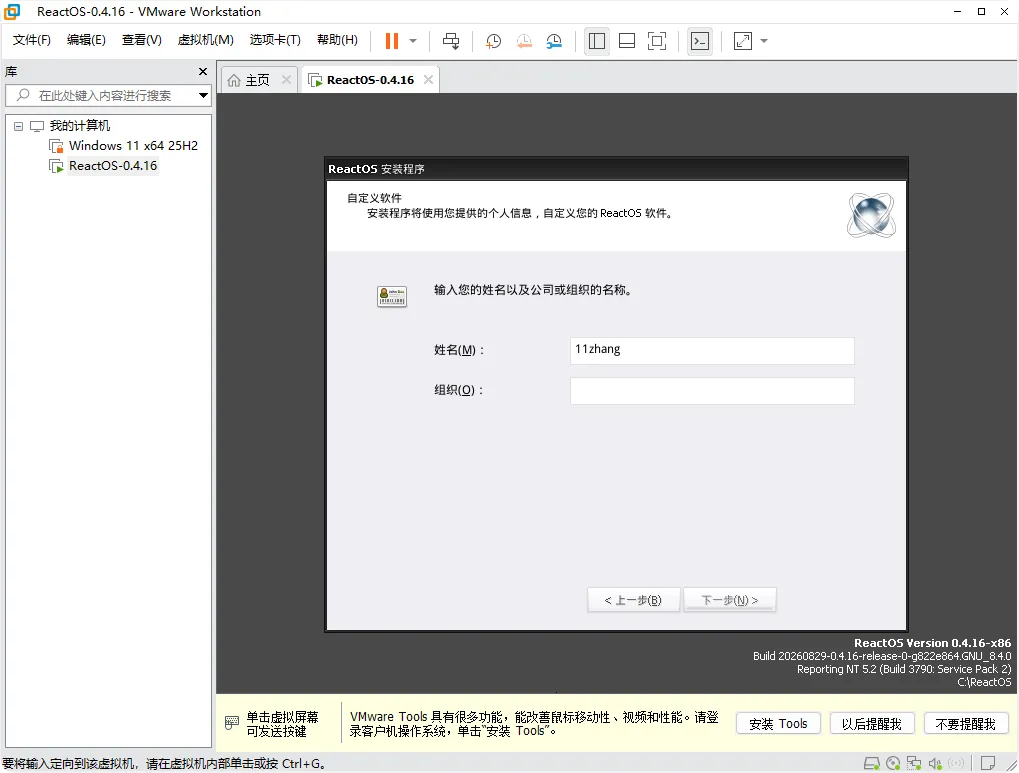
Task: Collapse the 我的计算机 tree node
Action: pos(18,126)
